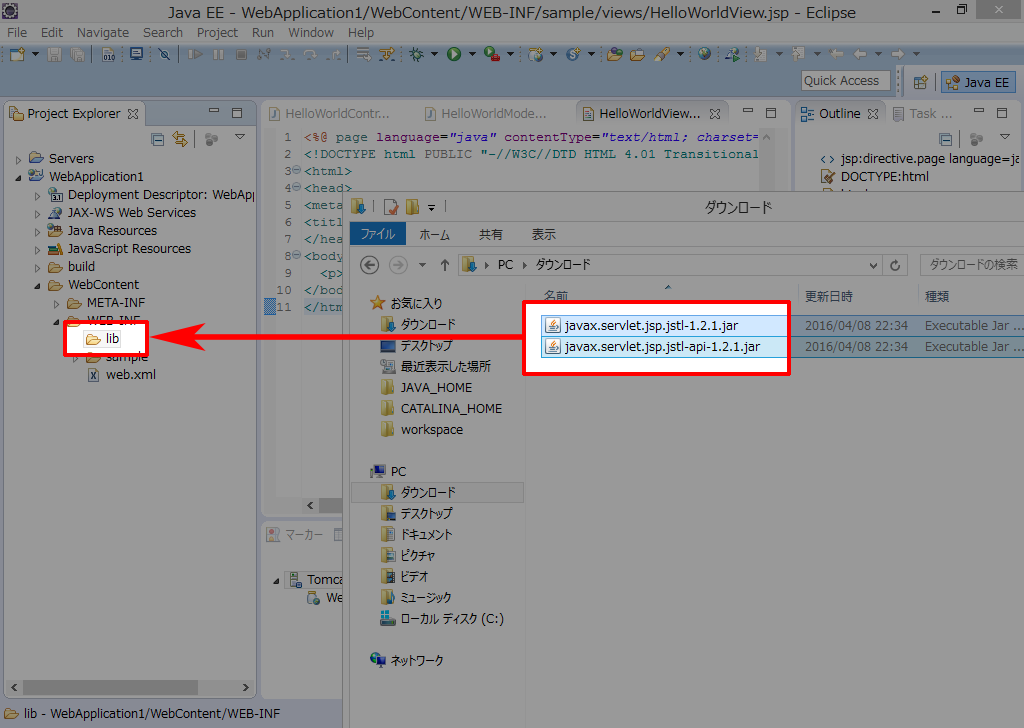Screen dimensions: 1024x728
Task: Click the Refresh button in Explorer address bar
Action: 895,265
